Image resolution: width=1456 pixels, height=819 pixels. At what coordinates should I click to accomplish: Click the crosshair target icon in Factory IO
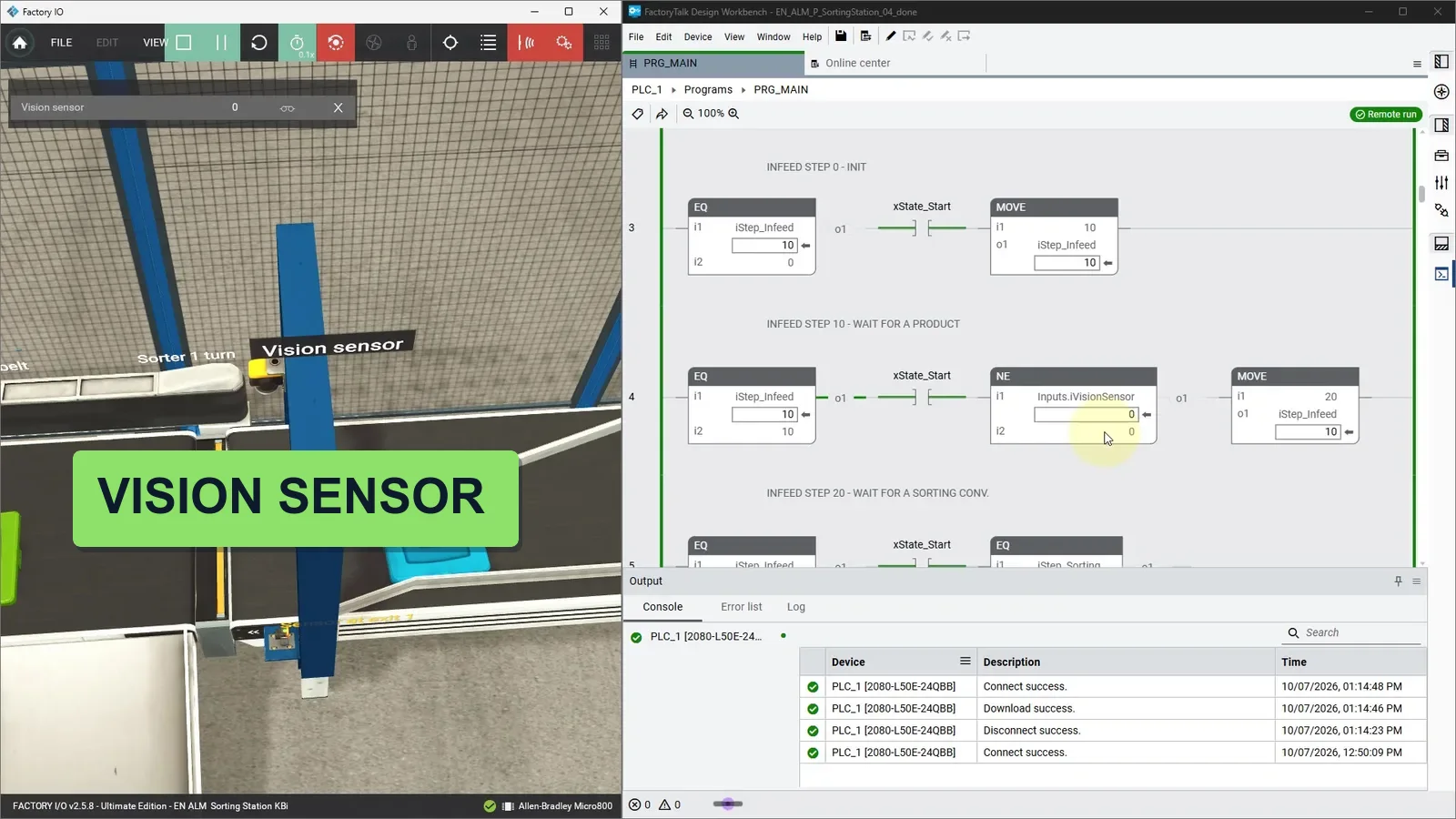pyautogui.click(x=450, y=43)
